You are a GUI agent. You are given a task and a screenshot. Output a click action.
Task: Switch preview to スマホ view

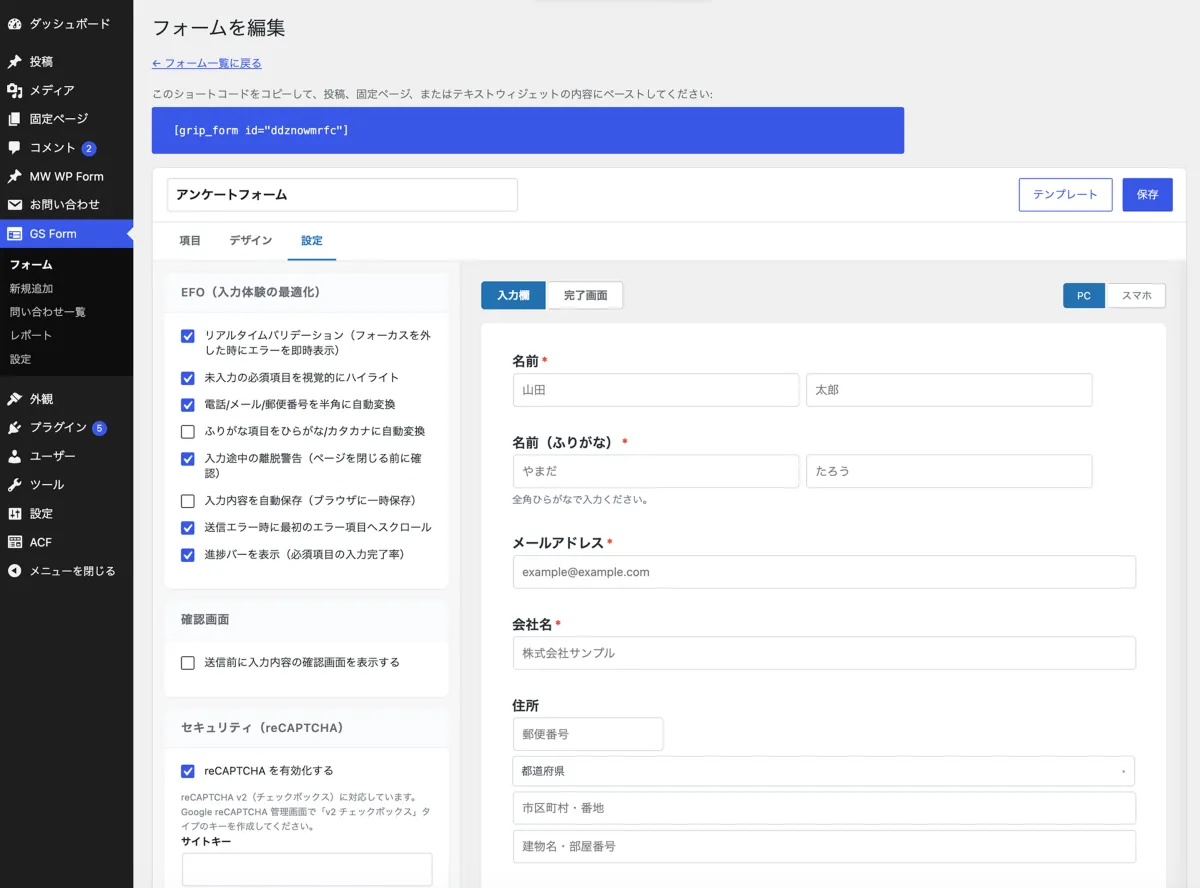[1136, 295]
